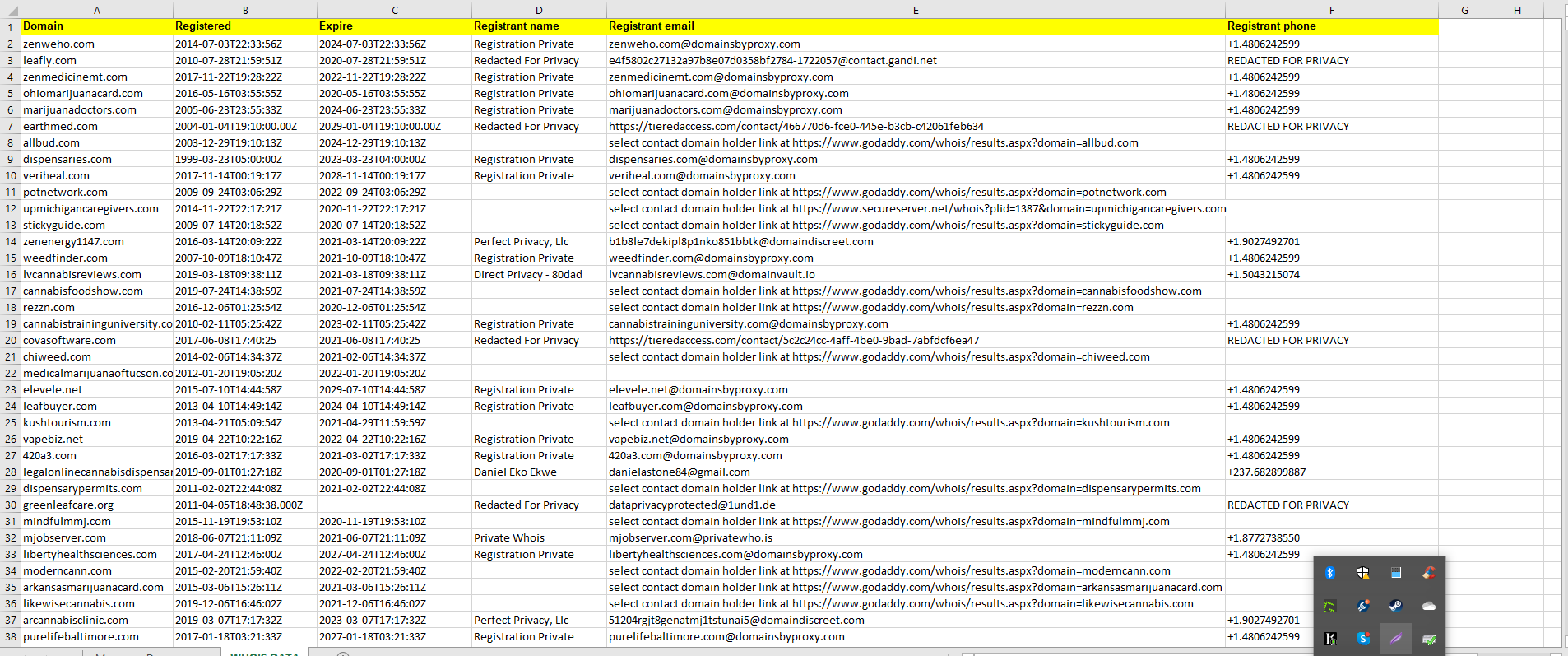Open the Skype tray icon

[1363, 639]
